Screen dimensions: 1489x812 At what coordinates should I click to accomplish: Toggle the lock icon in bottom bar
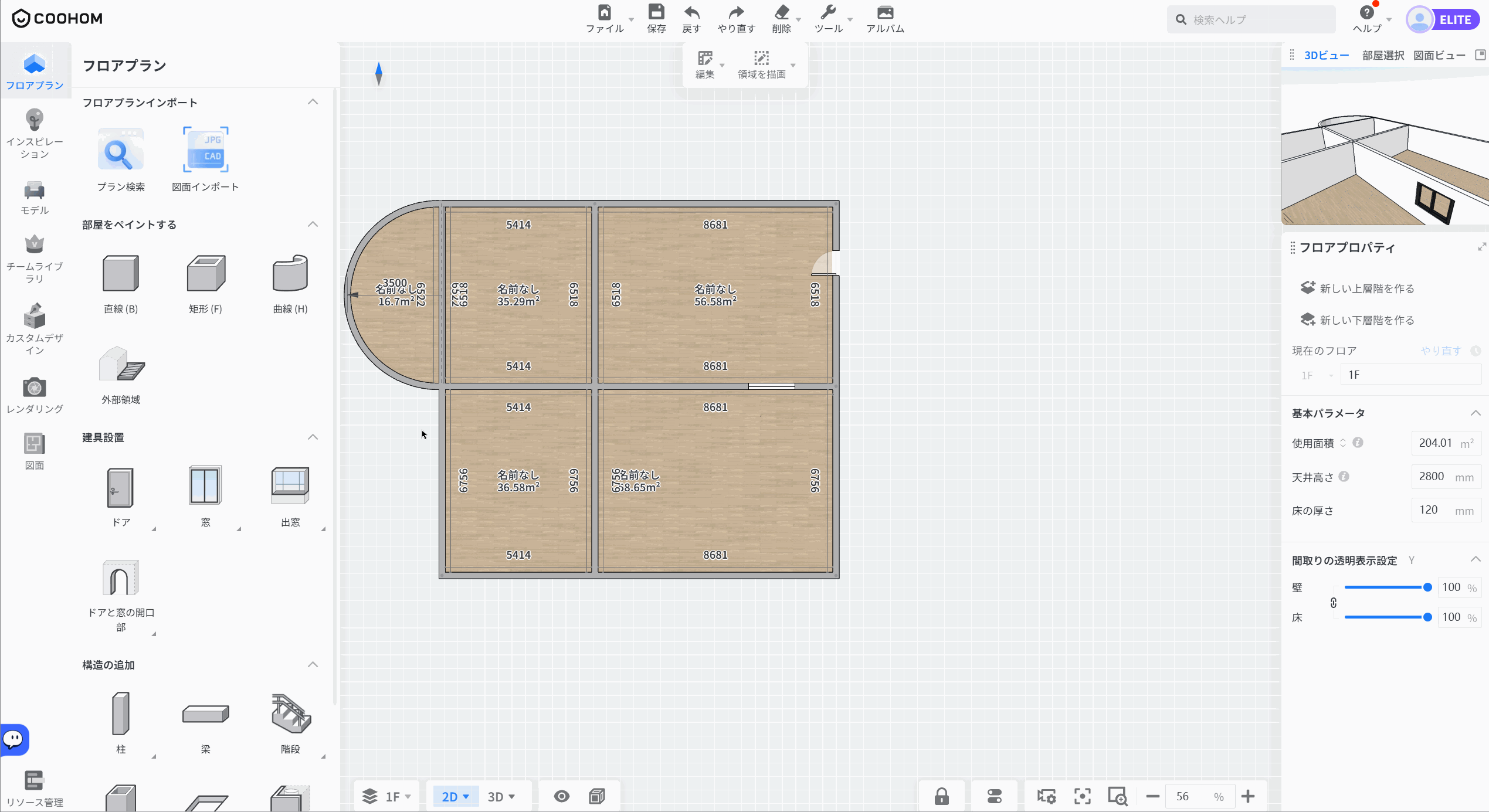tap(942, 796)
